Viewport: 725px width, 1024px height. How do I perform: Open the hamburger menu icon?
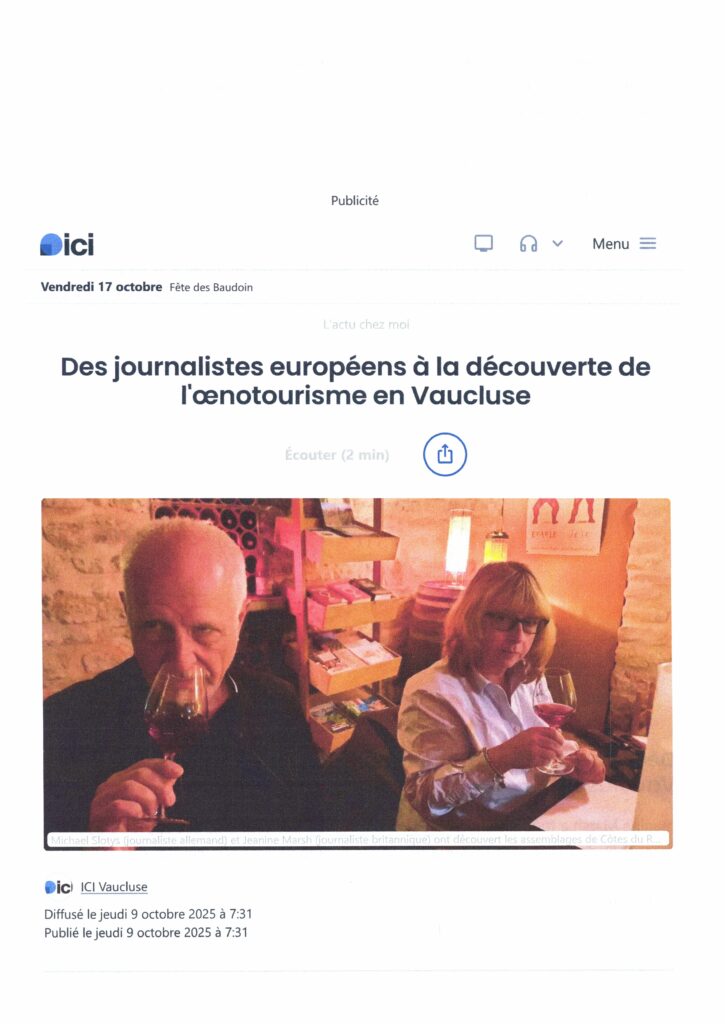coord(648,244)
